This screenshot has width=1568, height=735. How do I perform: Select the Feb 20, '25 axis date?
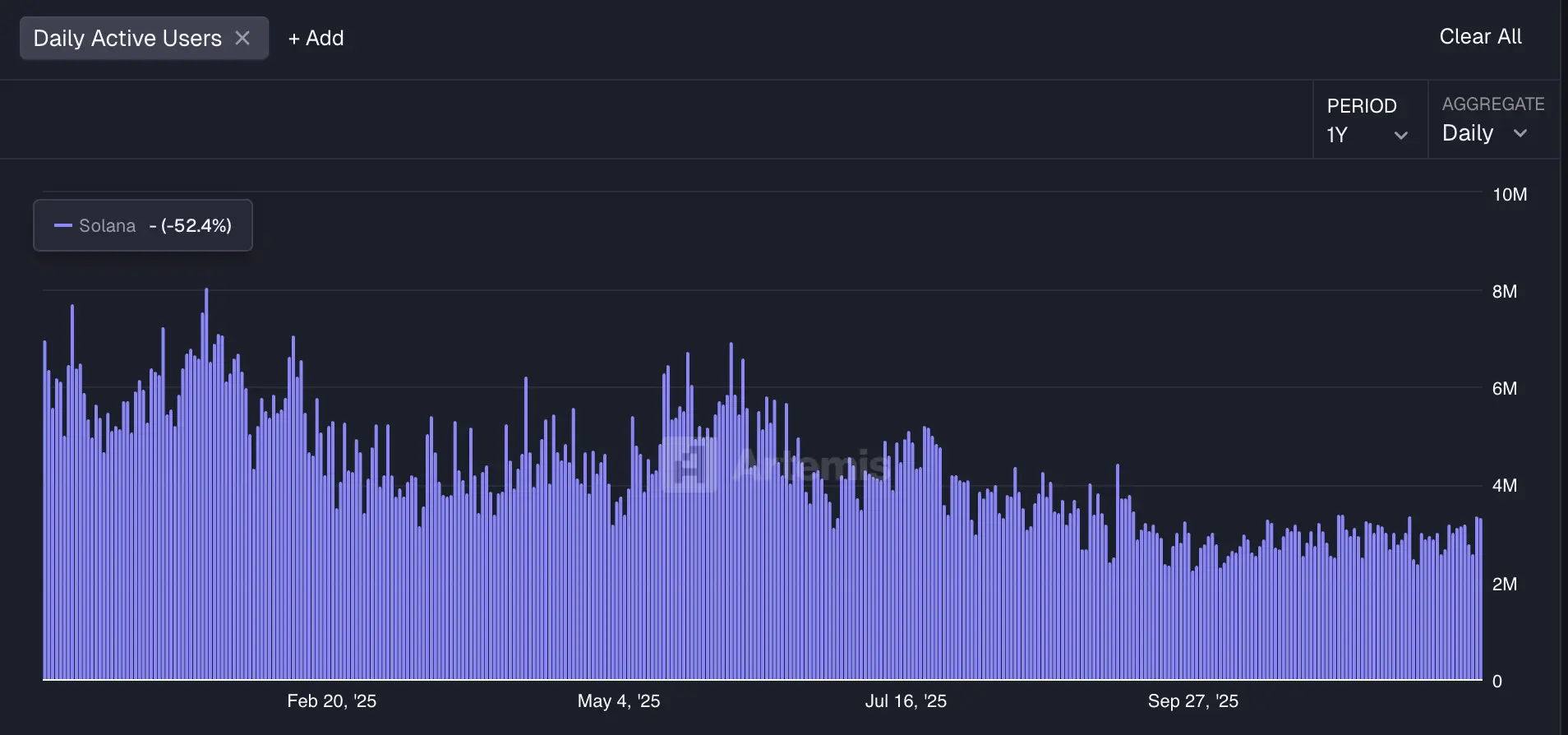[331, 700]
